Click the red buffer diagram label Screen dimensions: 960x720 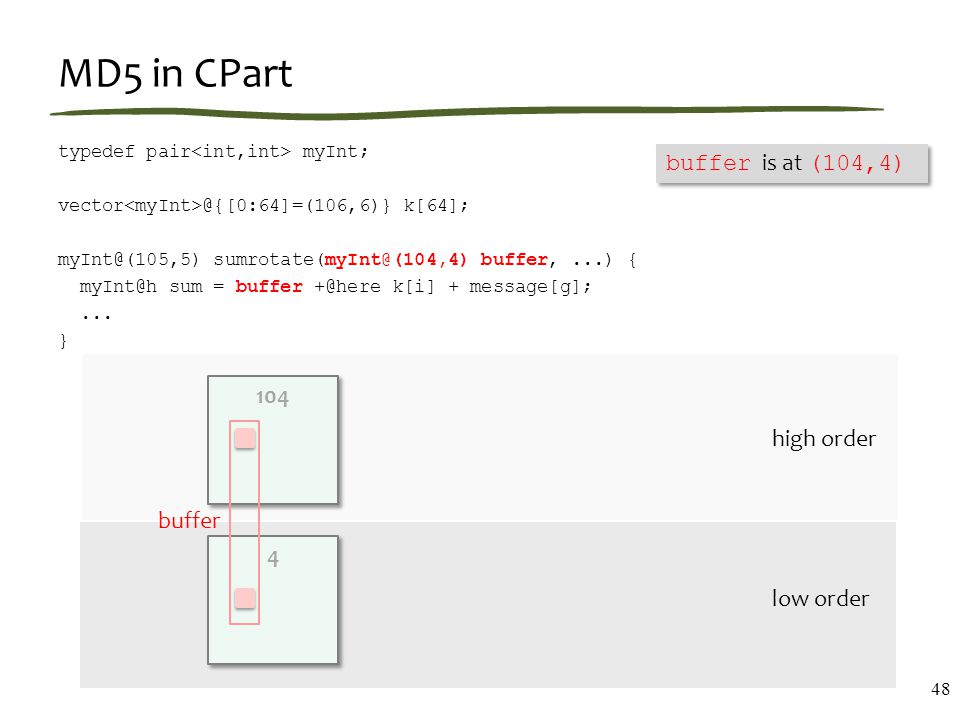click(189, 520)
